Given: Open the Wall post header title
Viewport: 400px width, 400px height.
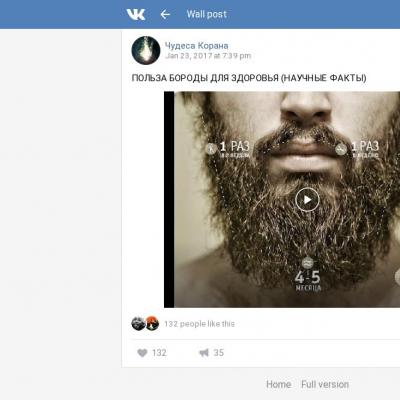Looking at the screenshot, I should pos(206,14).
